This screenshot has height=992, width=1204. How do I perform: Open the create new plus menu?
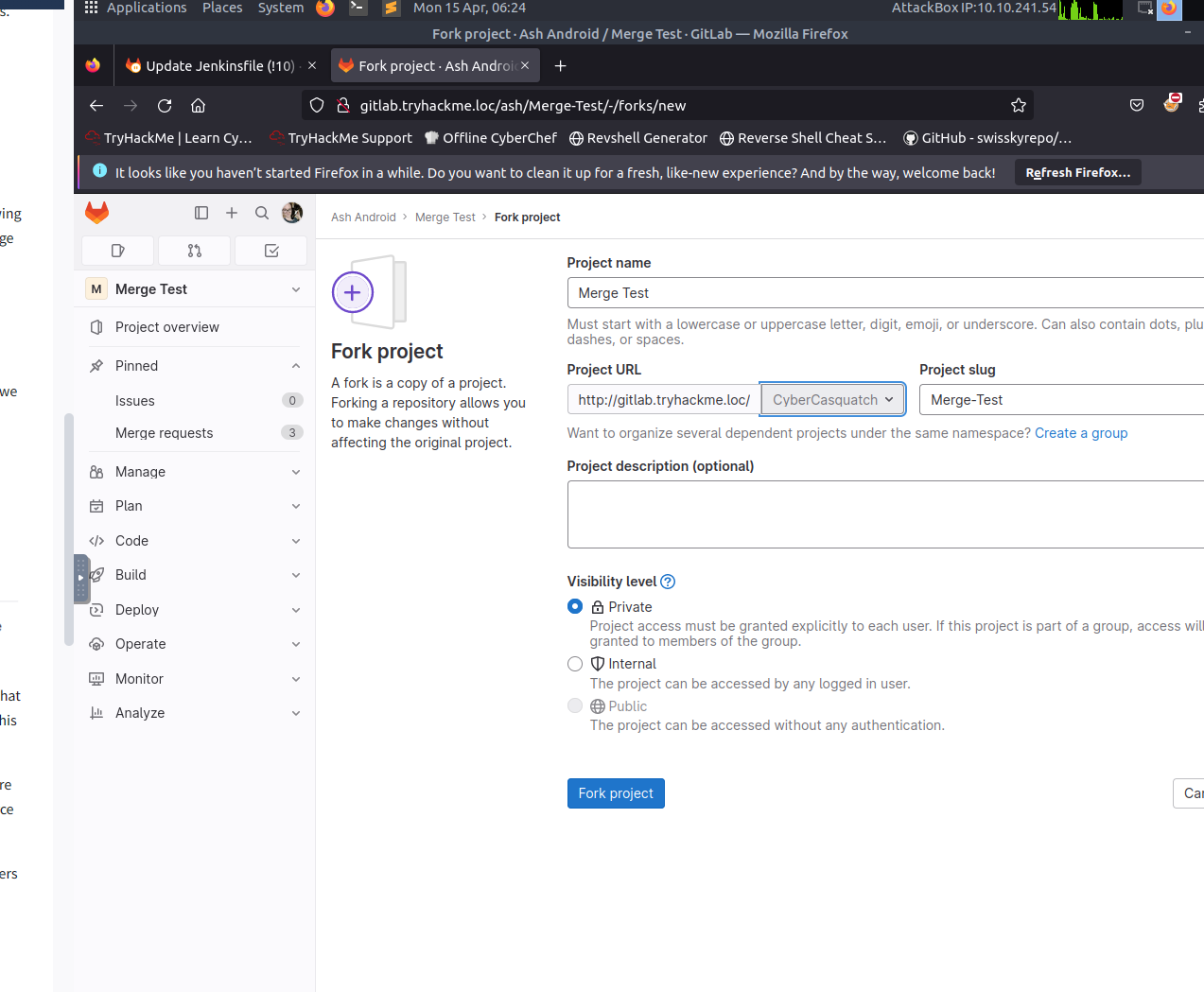click(232, 213)
